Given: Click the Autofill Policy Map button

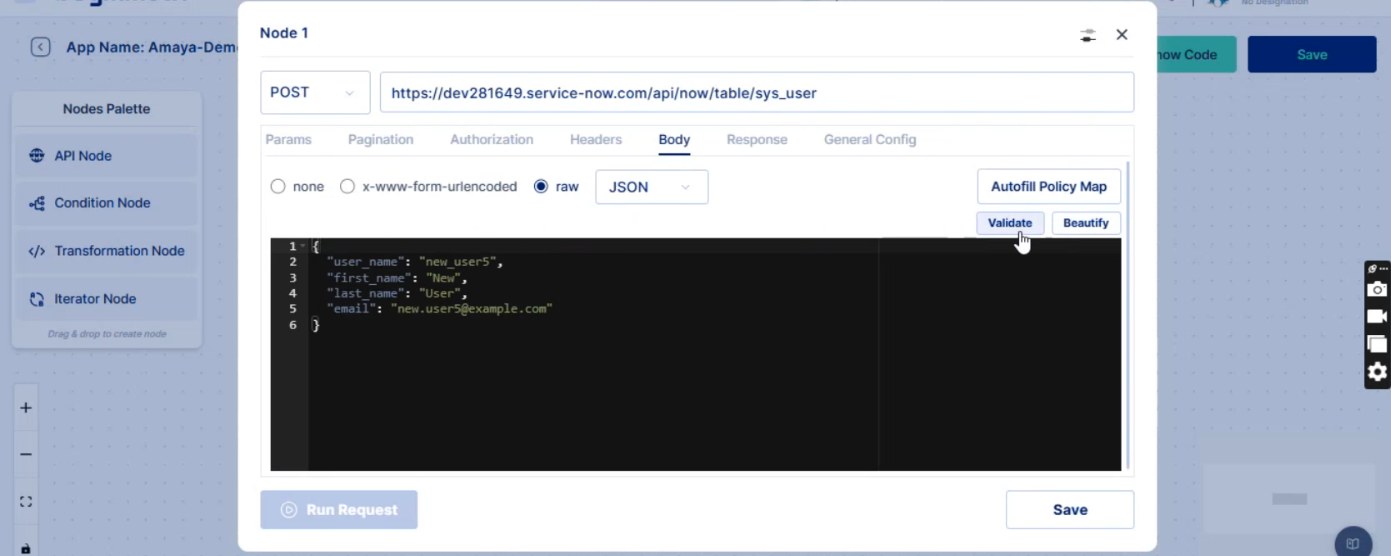Looking at the screenshot, I should pos(1049,187).
